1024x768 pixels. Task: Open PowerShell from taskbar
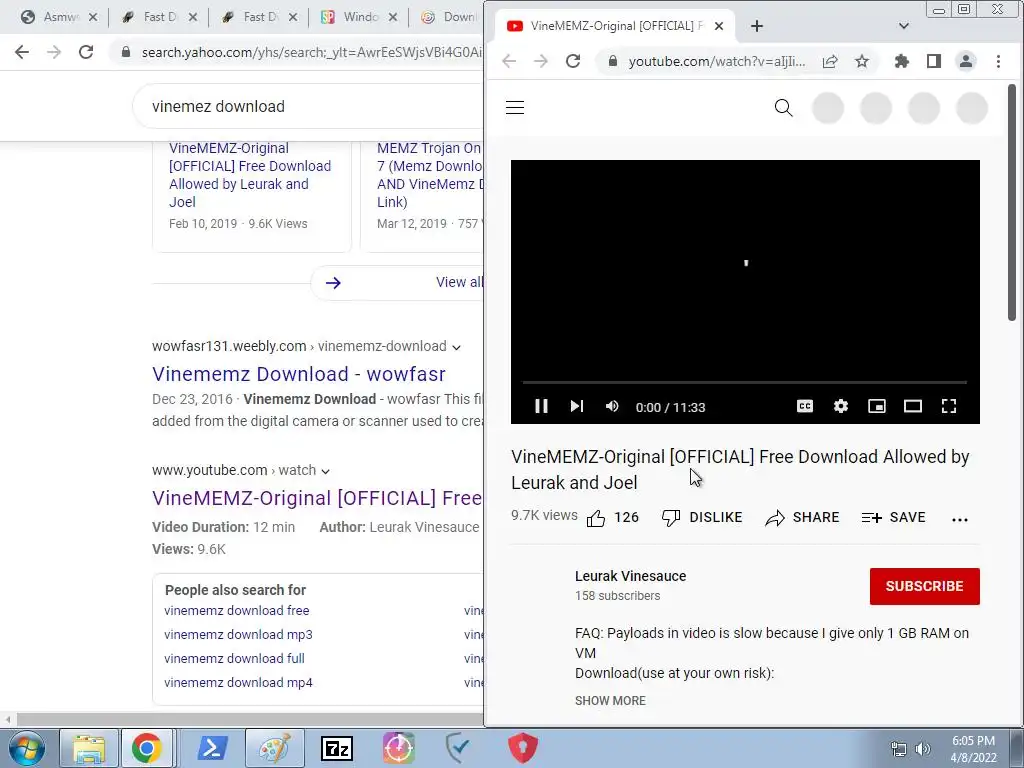click(213, 748)
